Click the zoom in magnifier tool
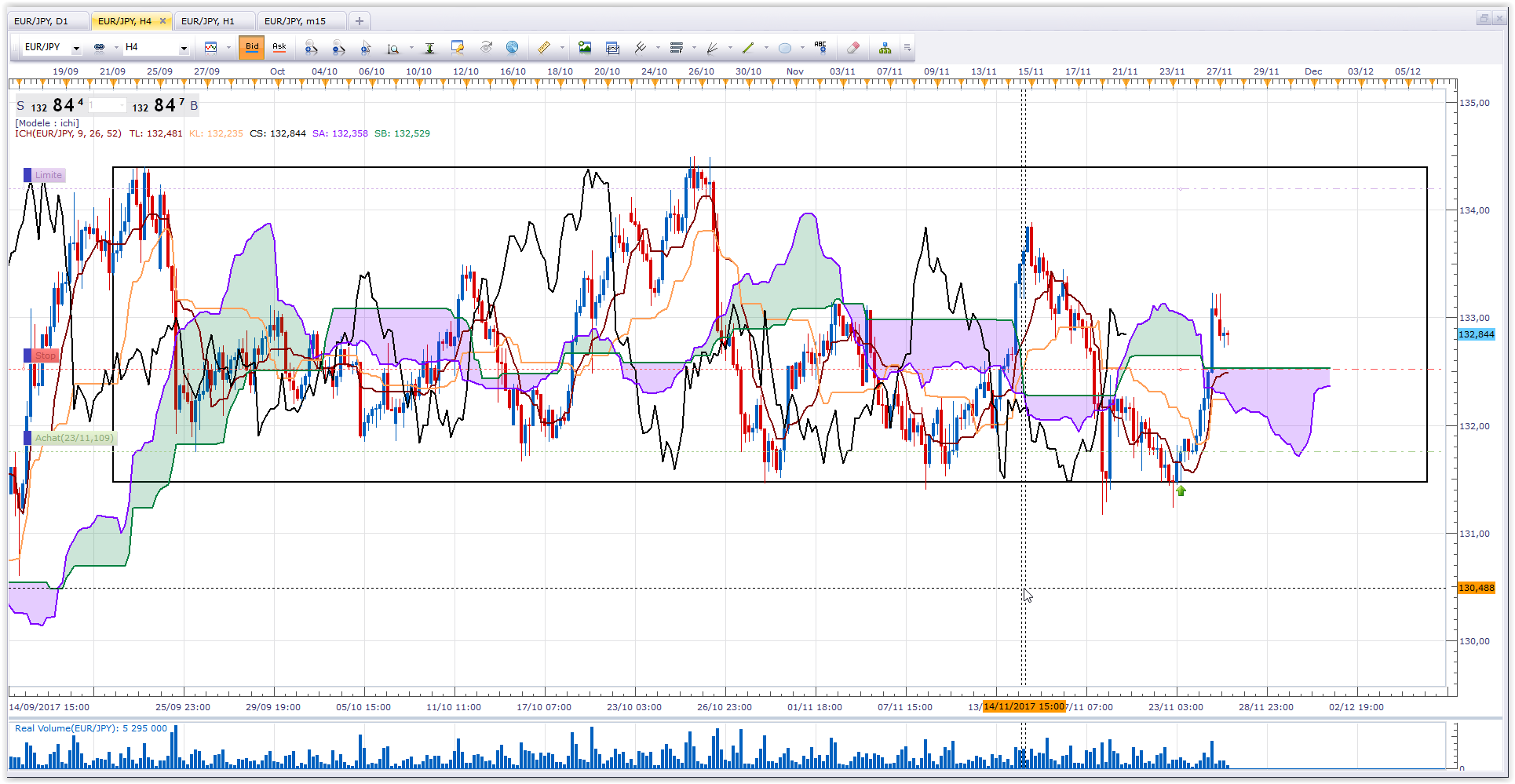The image size is (1515, 784). pyautogui.click(x=312, y=48)
